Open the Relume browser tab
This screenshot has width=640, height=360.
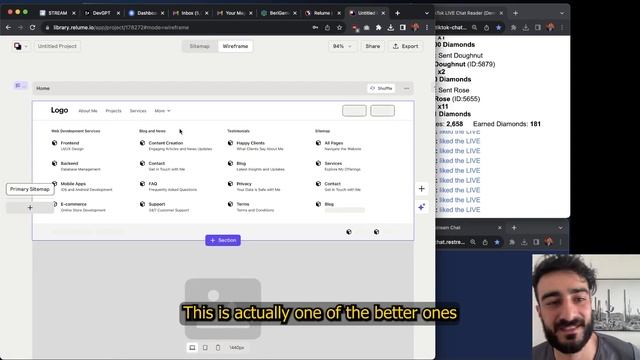(x=322, y=13)
